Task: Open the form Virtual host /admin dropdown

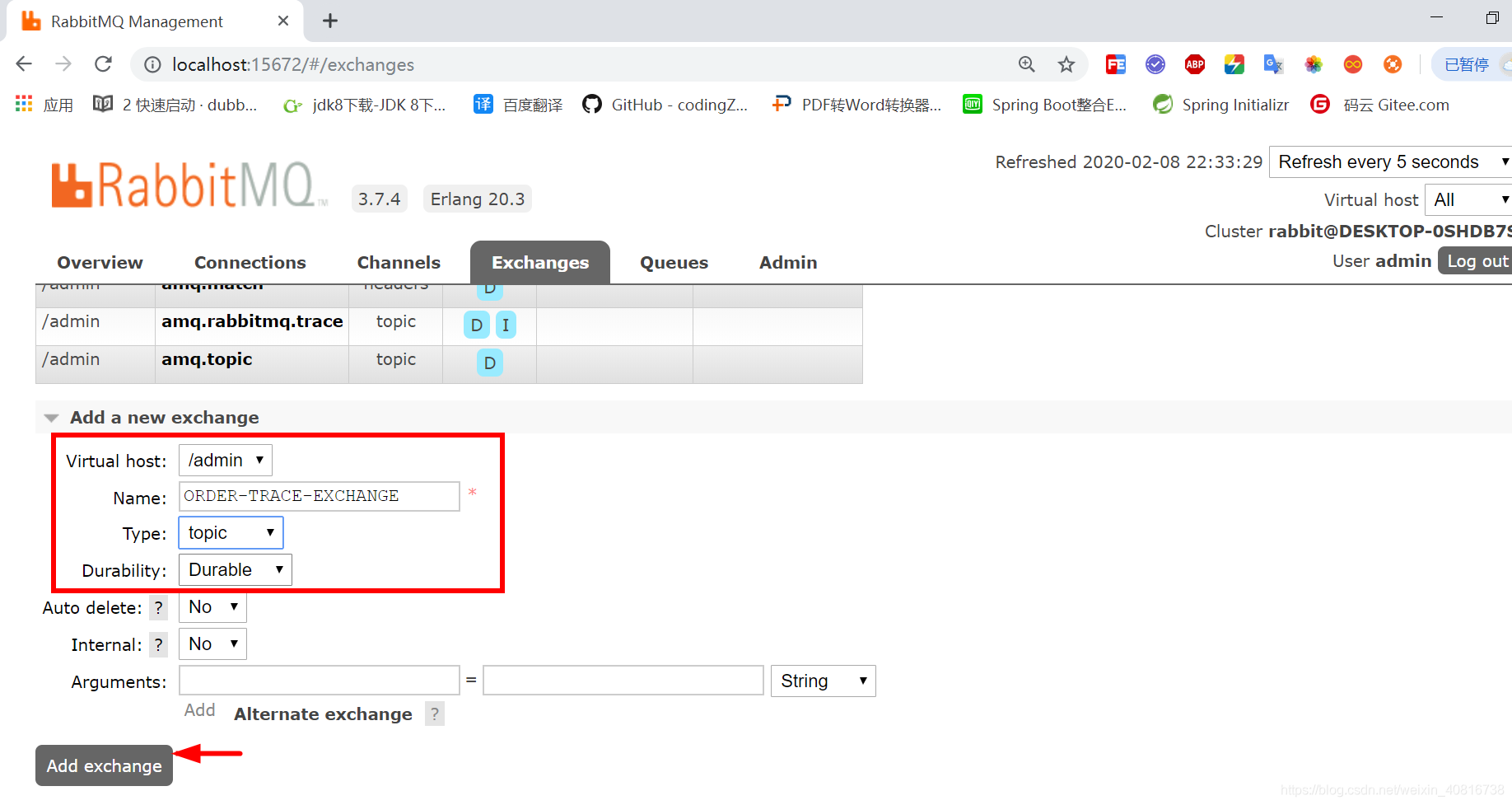Action: click(226, 460)
